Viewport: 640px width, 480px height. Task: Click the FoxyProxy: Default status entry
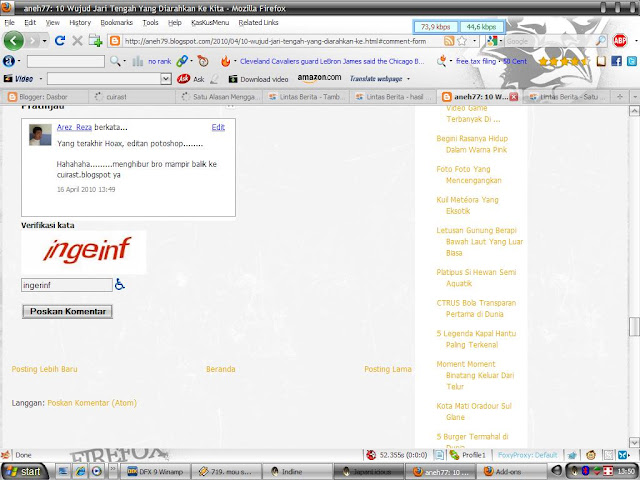527,455
